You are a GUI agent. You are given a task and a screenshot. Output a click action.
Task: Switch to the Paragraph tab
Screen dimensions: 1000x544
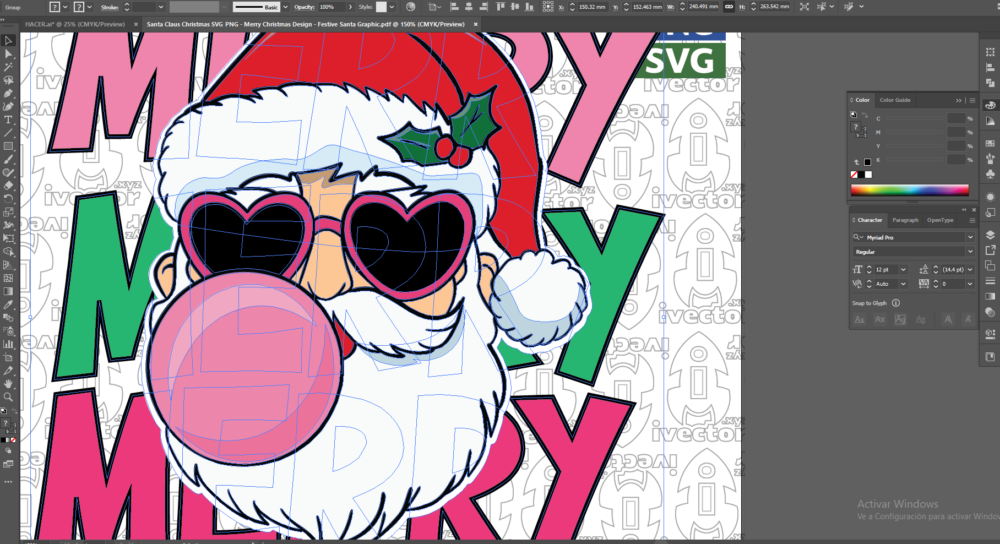click(905, 220)
